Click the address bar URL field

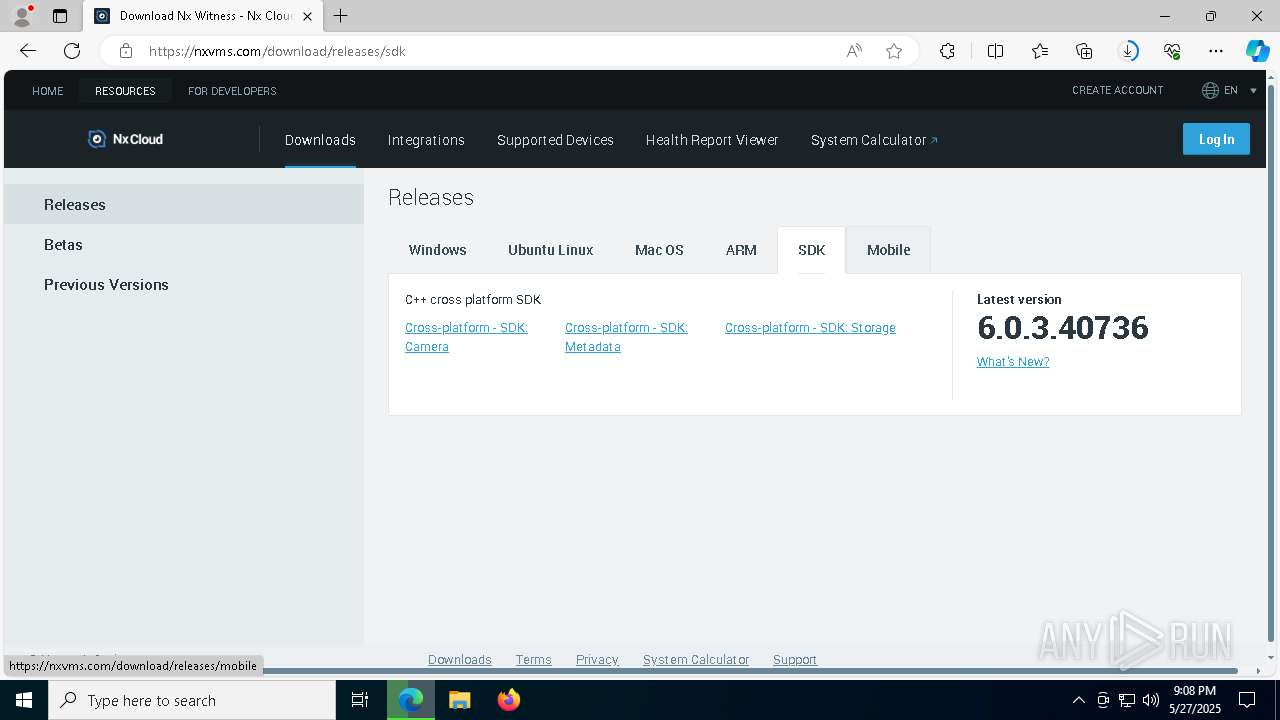tap(490, 51)
